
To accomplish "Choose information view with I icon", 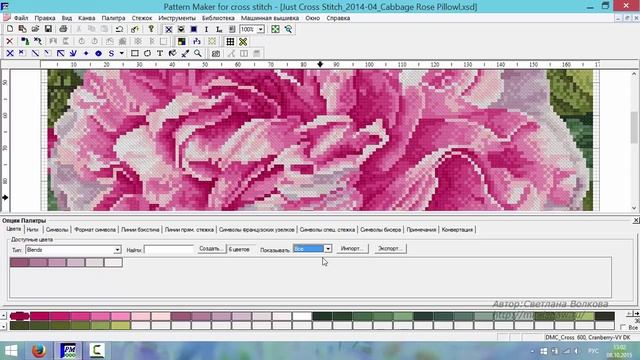I will [206, 29].
